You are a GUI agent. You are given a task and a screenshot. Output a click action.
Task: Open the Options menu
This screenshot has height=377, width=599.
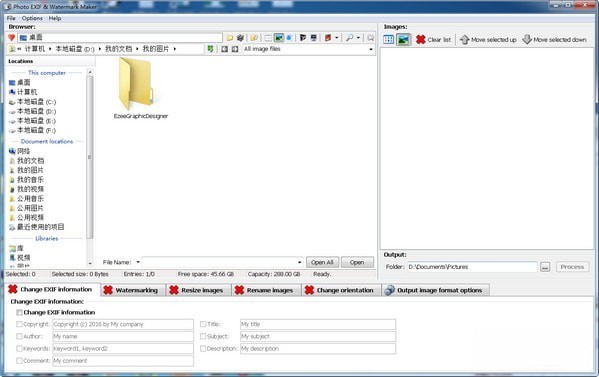click(x=32, y=18)
